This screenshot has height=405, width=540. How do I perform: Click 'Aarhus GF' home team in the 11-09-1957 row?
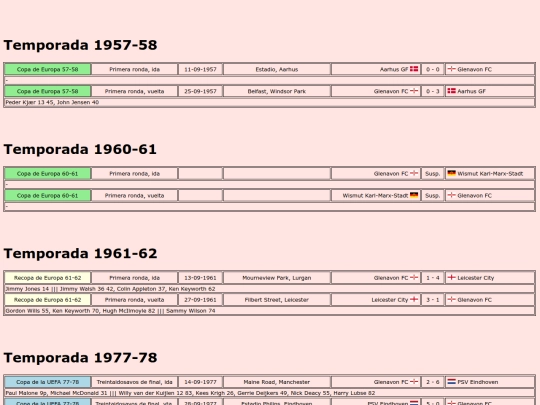(394, 69)
